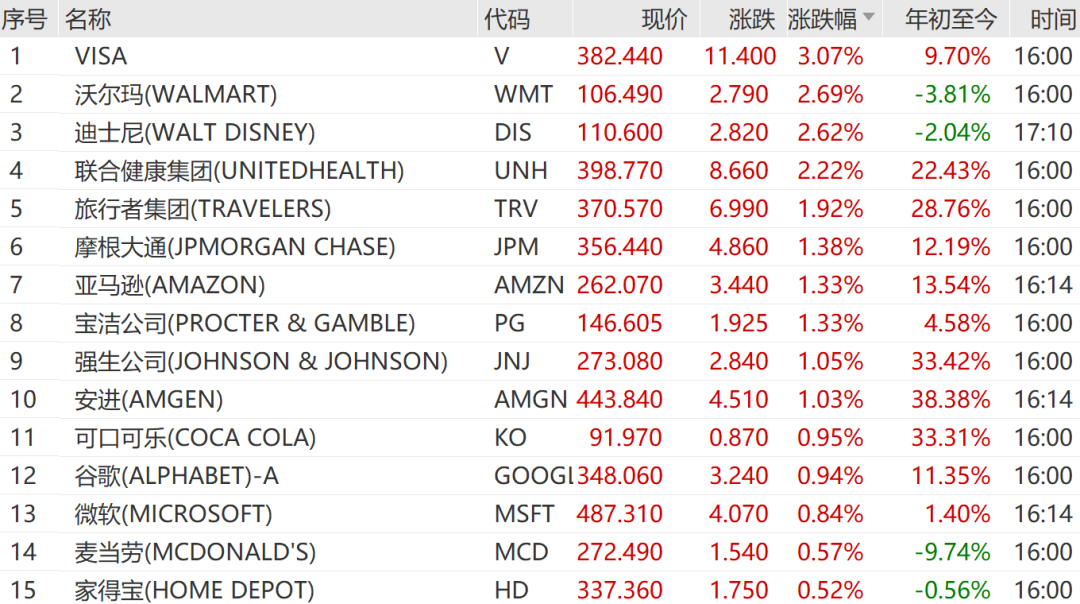Click the AMZN ticker code
Viewport: 1080px width, 604px height.
[x=529, y=284]
